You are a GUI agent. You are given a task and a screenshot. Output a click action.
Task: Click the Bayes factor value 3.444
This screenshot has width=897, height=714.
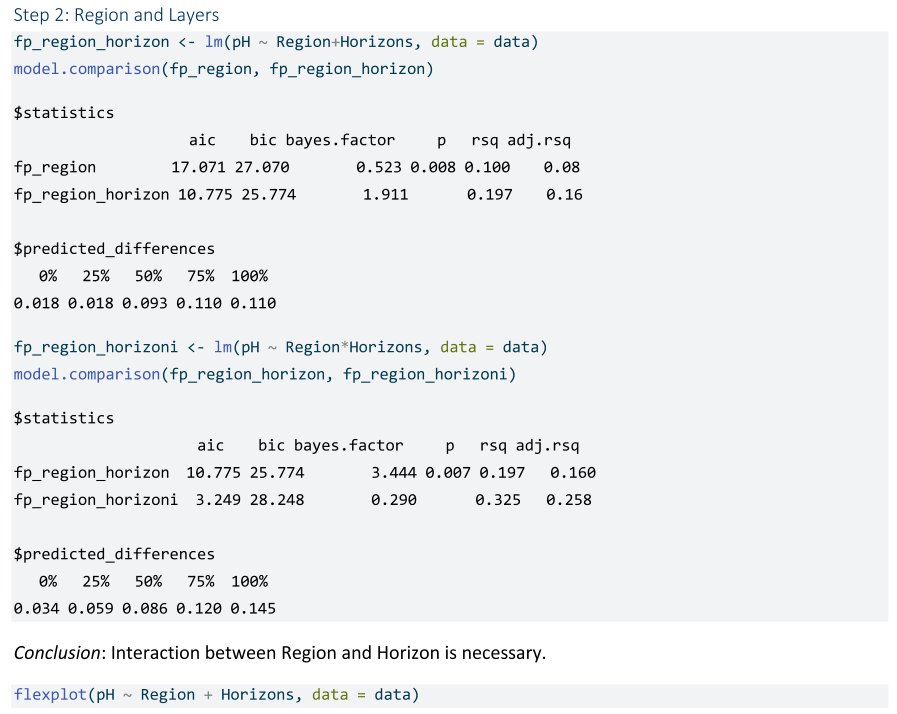[393, 472]
